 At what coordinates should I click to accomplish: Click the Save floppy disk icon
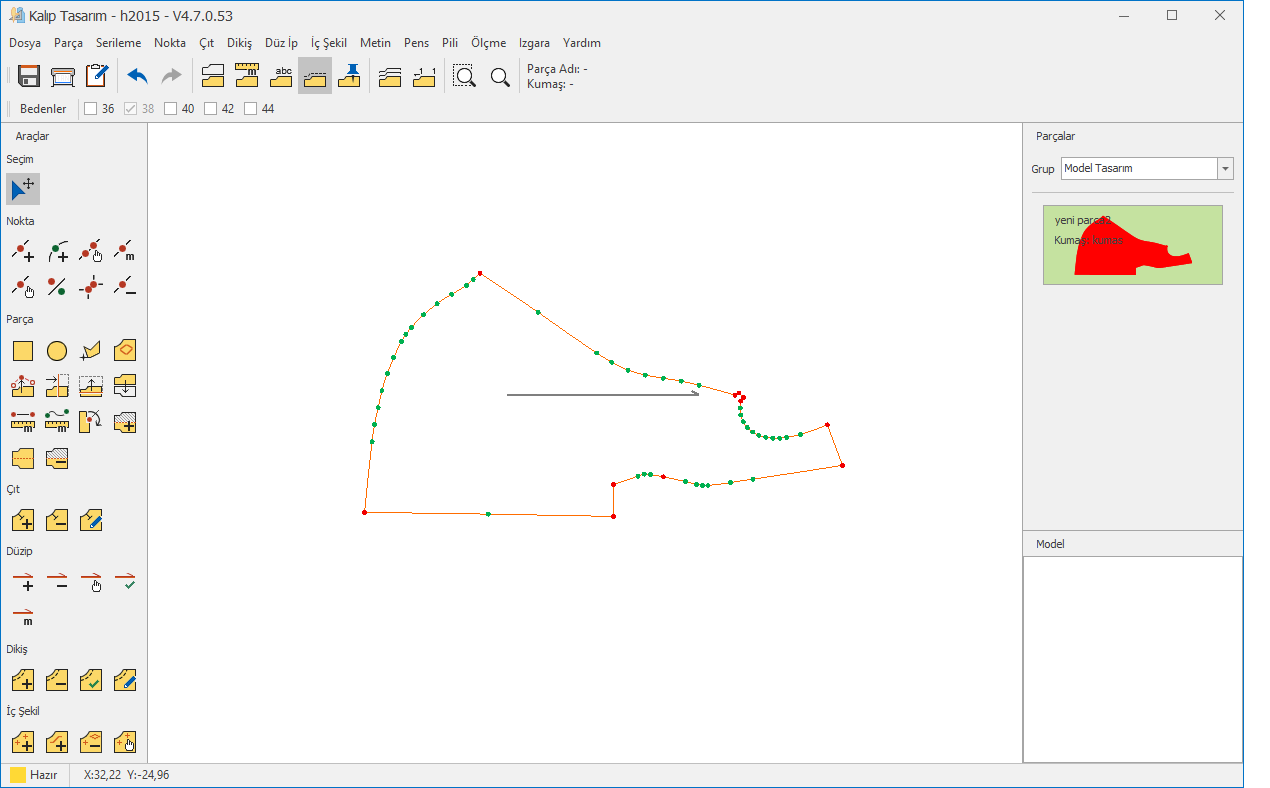tap(29, 77)
